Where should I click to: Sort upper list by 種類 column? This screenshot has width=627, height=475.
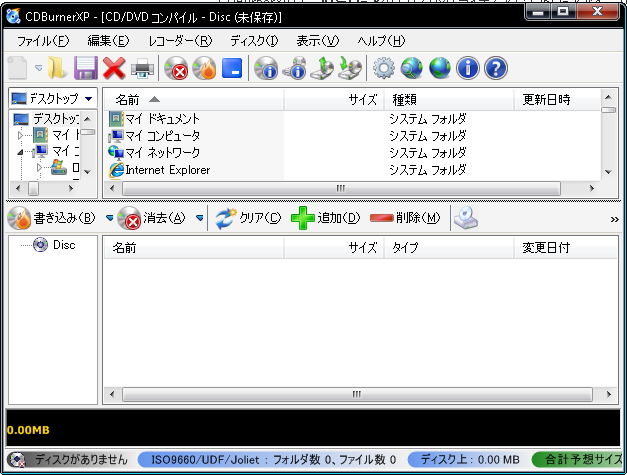[x=449, y=99]
